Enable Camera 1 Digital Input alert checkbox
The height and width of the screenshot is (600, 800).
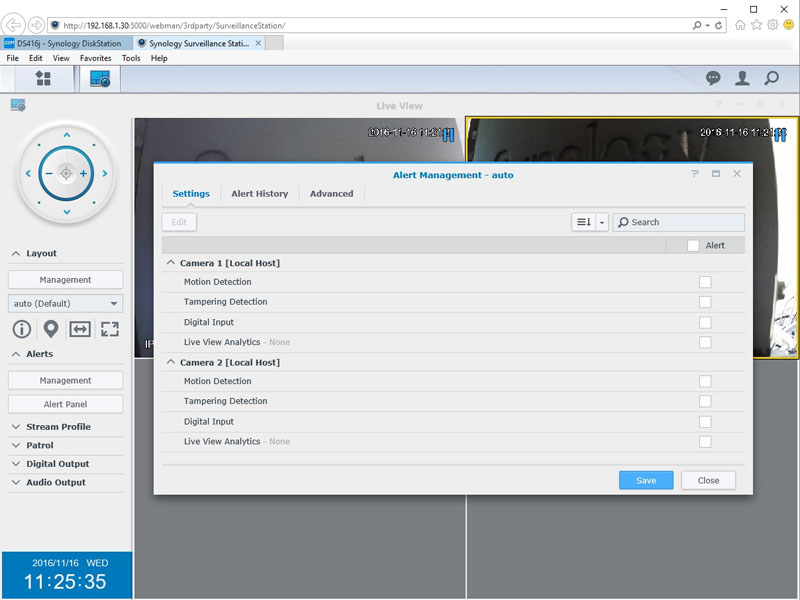pos(705,322)
